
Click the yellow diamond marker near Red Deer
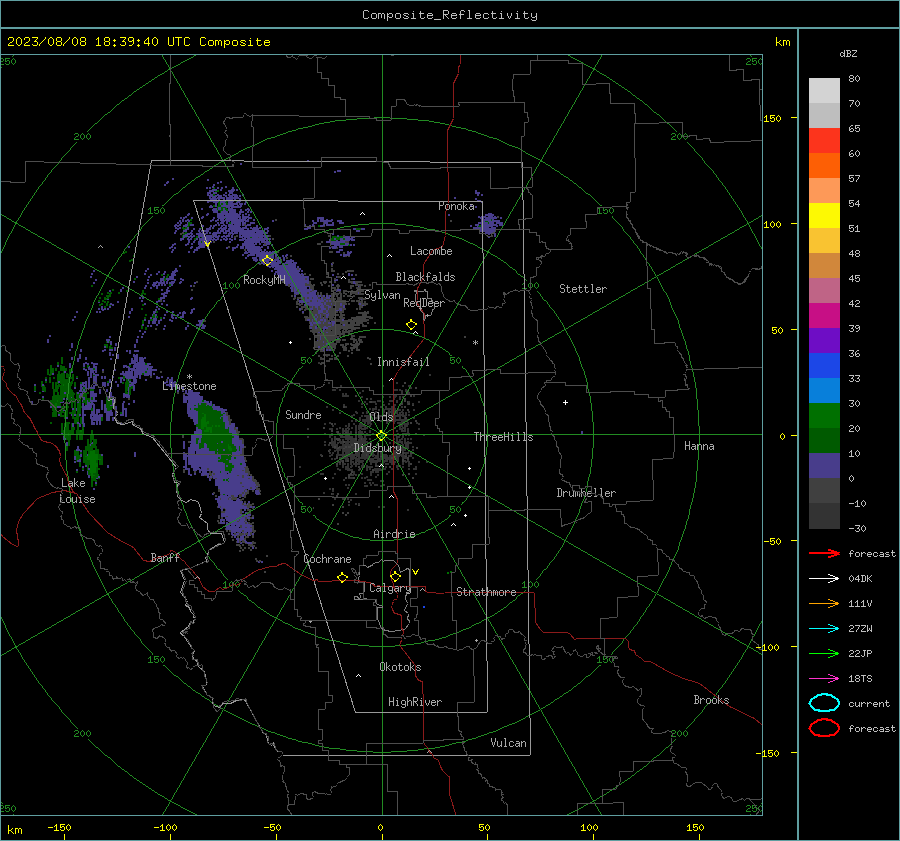[x=411, y=325]
